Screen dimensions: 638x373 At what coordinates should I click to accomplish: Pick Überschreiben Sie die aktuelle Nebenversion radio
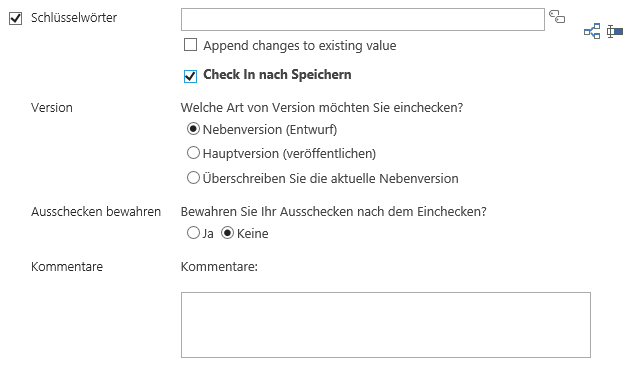193,178
